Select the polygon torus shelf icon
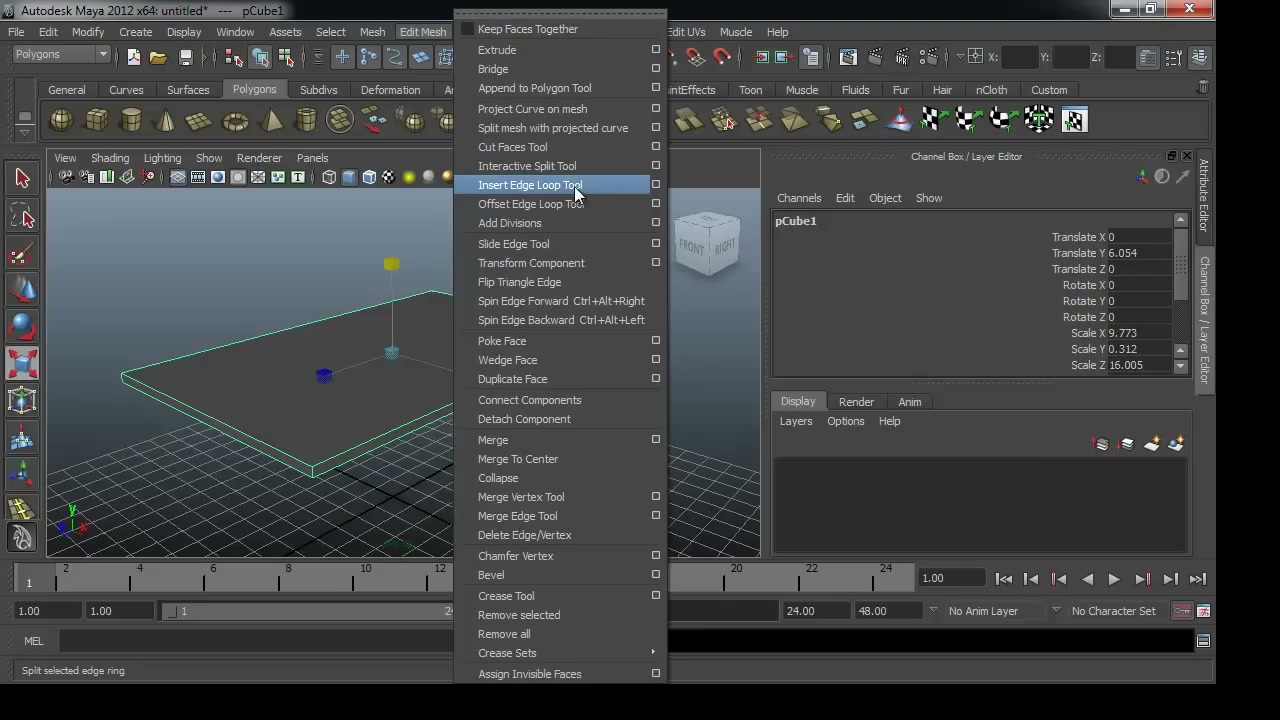The image size is (1280, 720). [235, 120]
